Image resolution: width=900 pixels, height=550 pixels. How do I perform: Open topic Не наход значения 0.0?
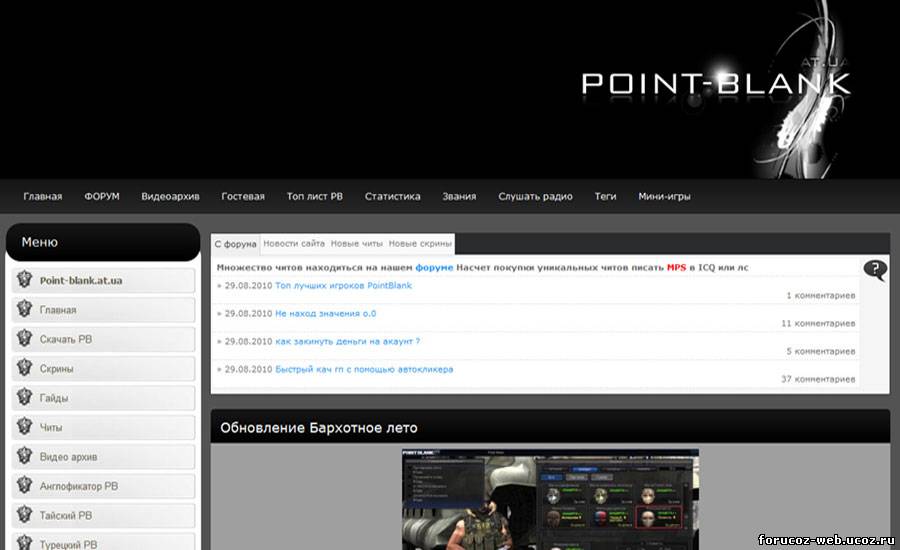point(325,313)
